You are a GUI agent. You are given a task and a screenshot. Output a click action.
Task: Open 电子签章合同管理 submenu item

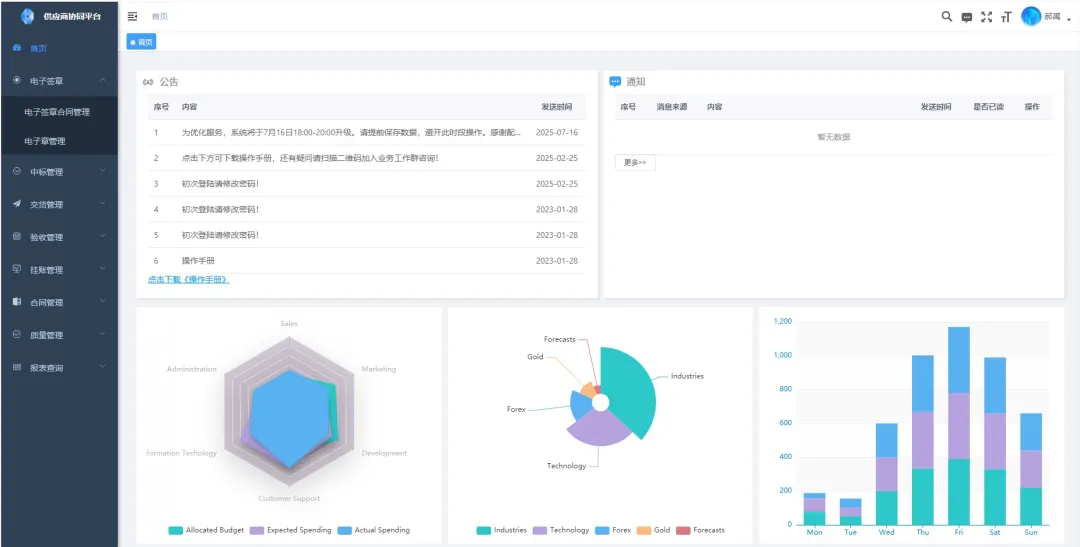coord(57,112)
